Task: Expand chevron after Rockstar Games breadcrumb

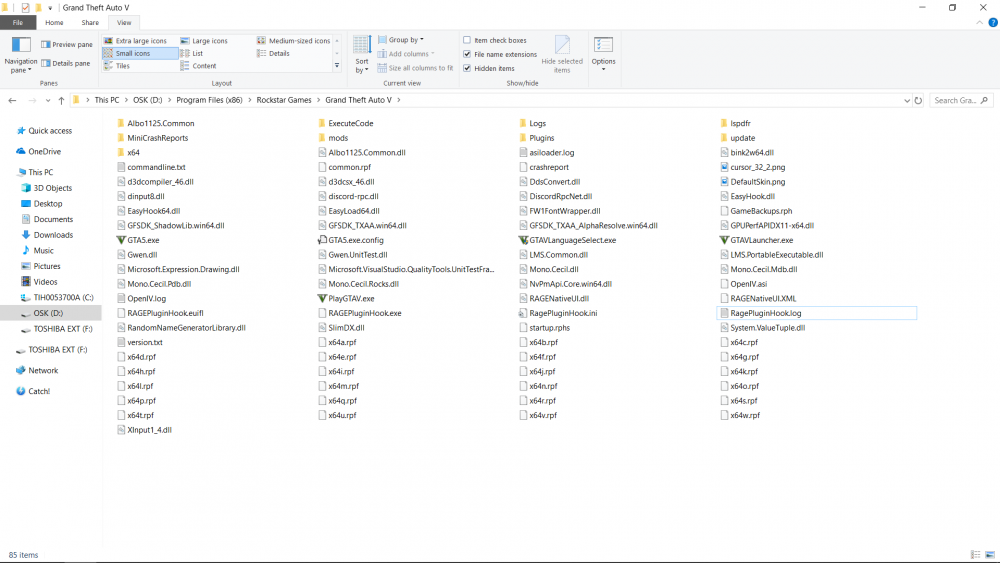Action: pos(318,100)
